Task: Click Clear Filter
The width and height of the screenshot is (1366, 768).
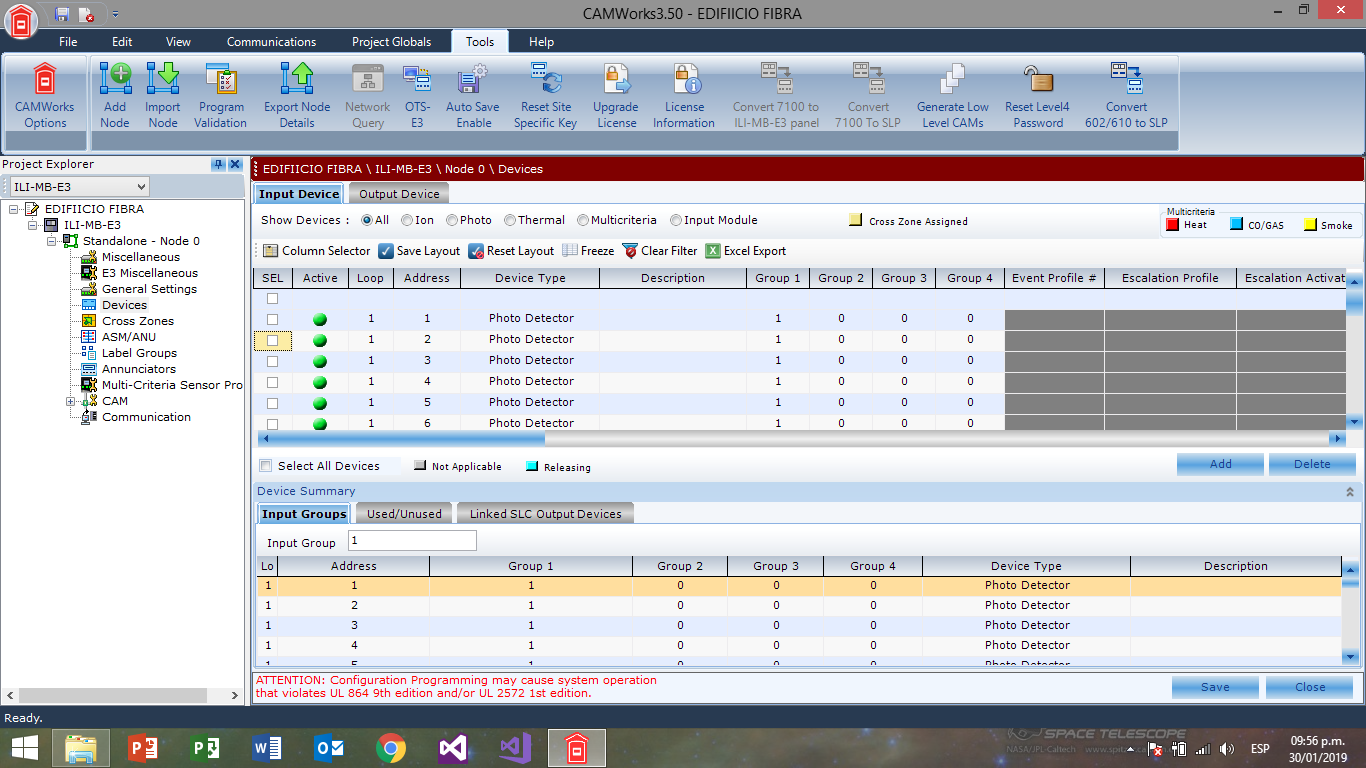Action: point(660,251)
